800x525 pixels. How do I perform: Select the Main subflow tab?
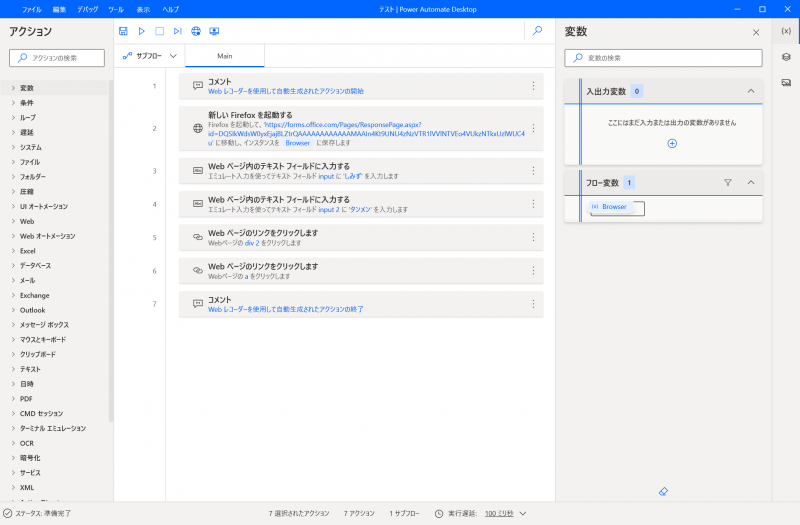pos(224,56)
